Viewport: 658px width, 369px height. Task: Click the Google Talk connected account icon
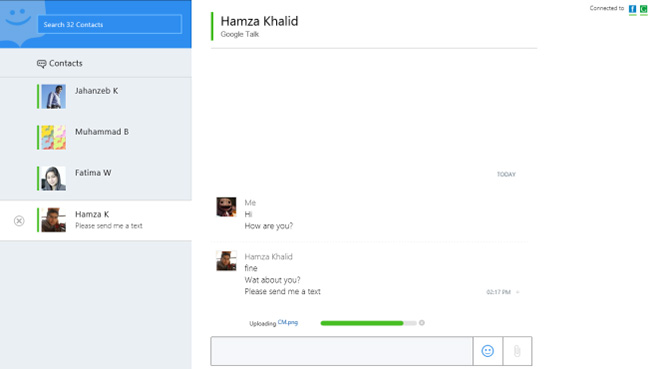pyautogui.click(x=643, y=9)
